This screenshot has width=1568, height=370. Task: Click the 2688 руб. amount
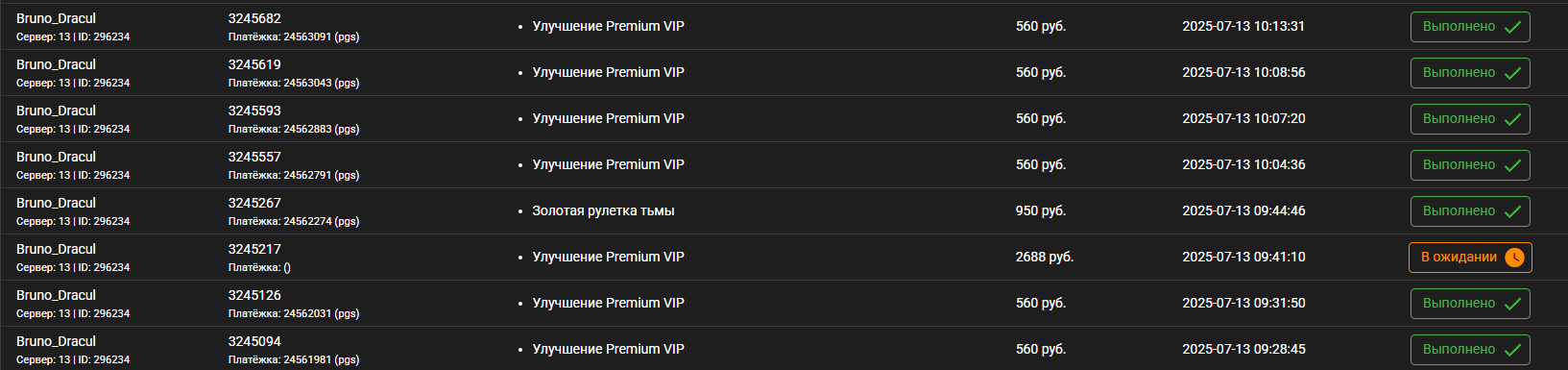click(1045, 257)
